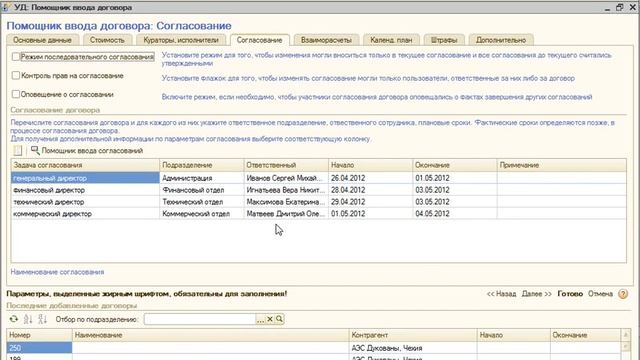Click magnifier search icon in department filter
This screenshot has width=640, height=360.
[x=279, y=319]
